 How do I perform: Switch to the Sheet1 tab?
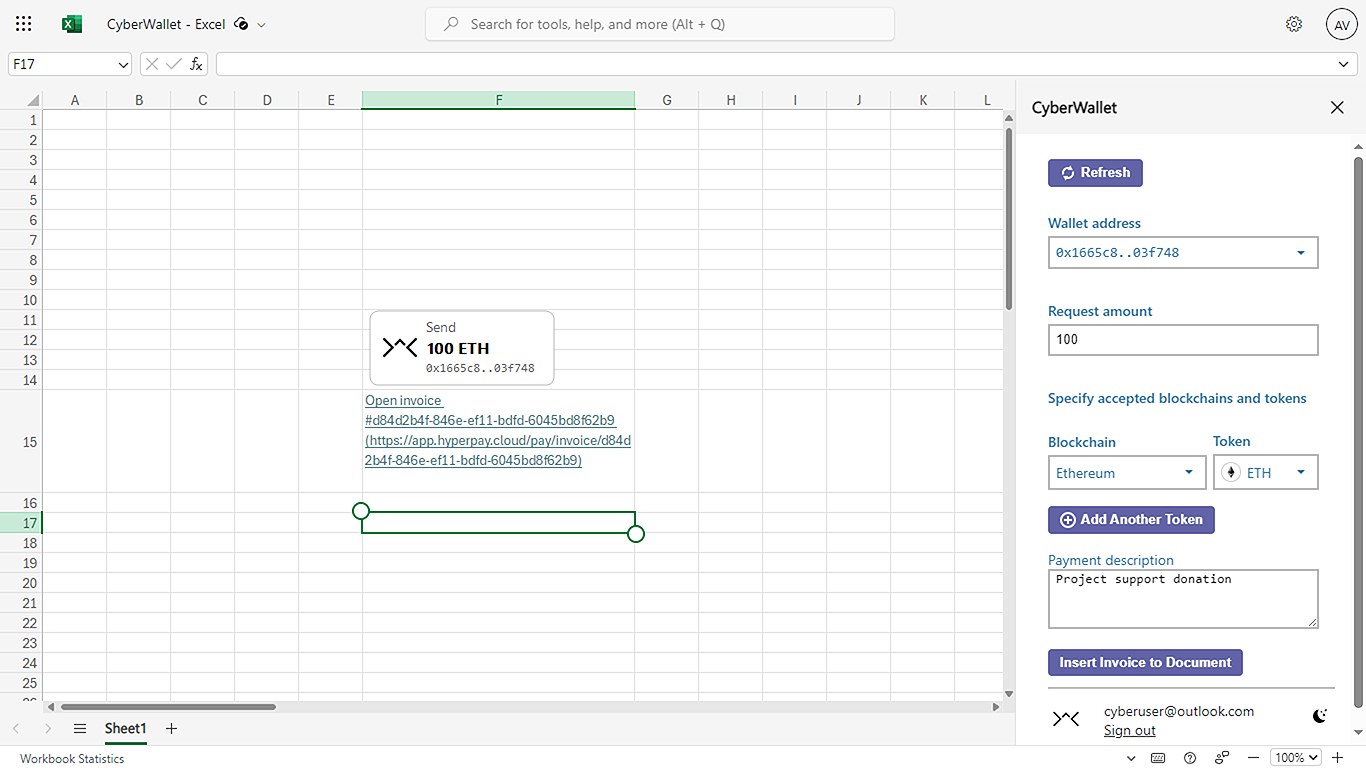click(x=126, y=728)
